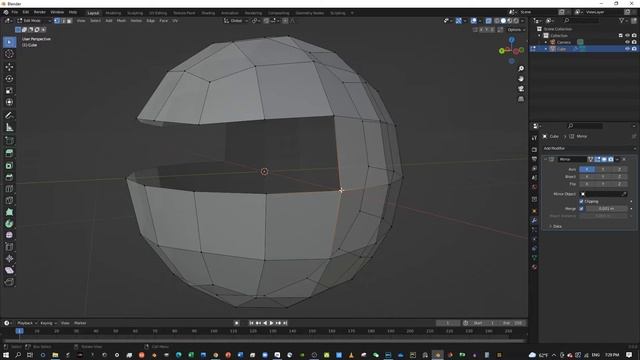Select the Extrude Region tool
The image size is (640, 360).
[x=9, y=153]
